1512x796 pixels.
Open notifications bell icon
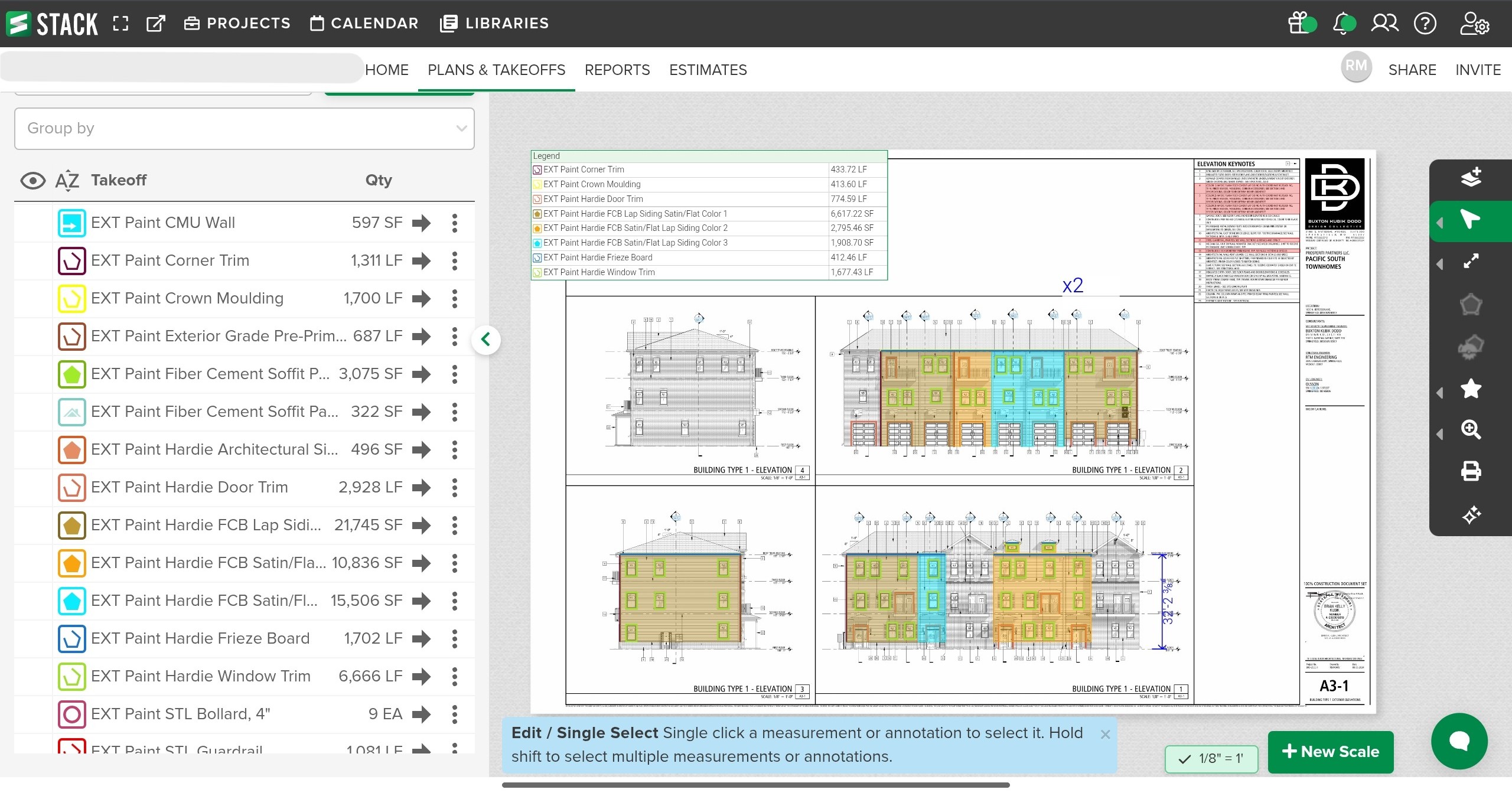[x=1342, y=24]
